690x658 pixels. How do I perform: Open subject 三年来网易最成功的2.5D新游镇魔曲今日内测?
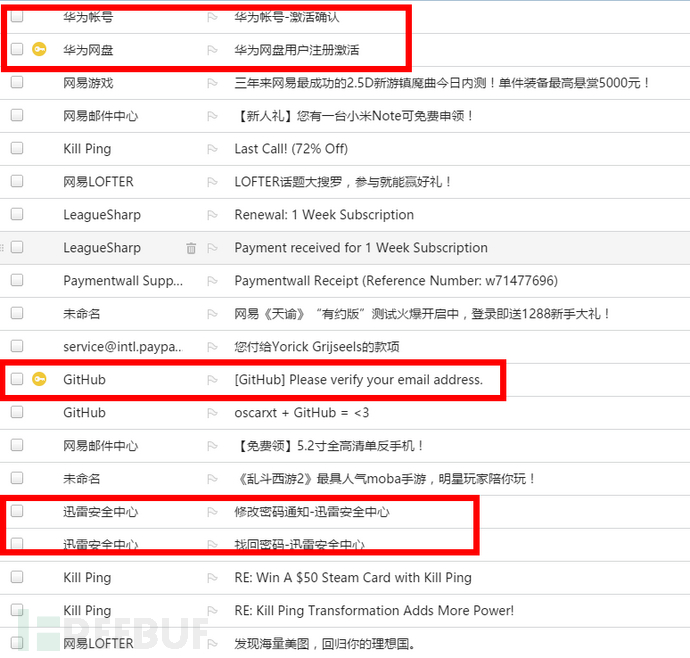click(442, 83)
